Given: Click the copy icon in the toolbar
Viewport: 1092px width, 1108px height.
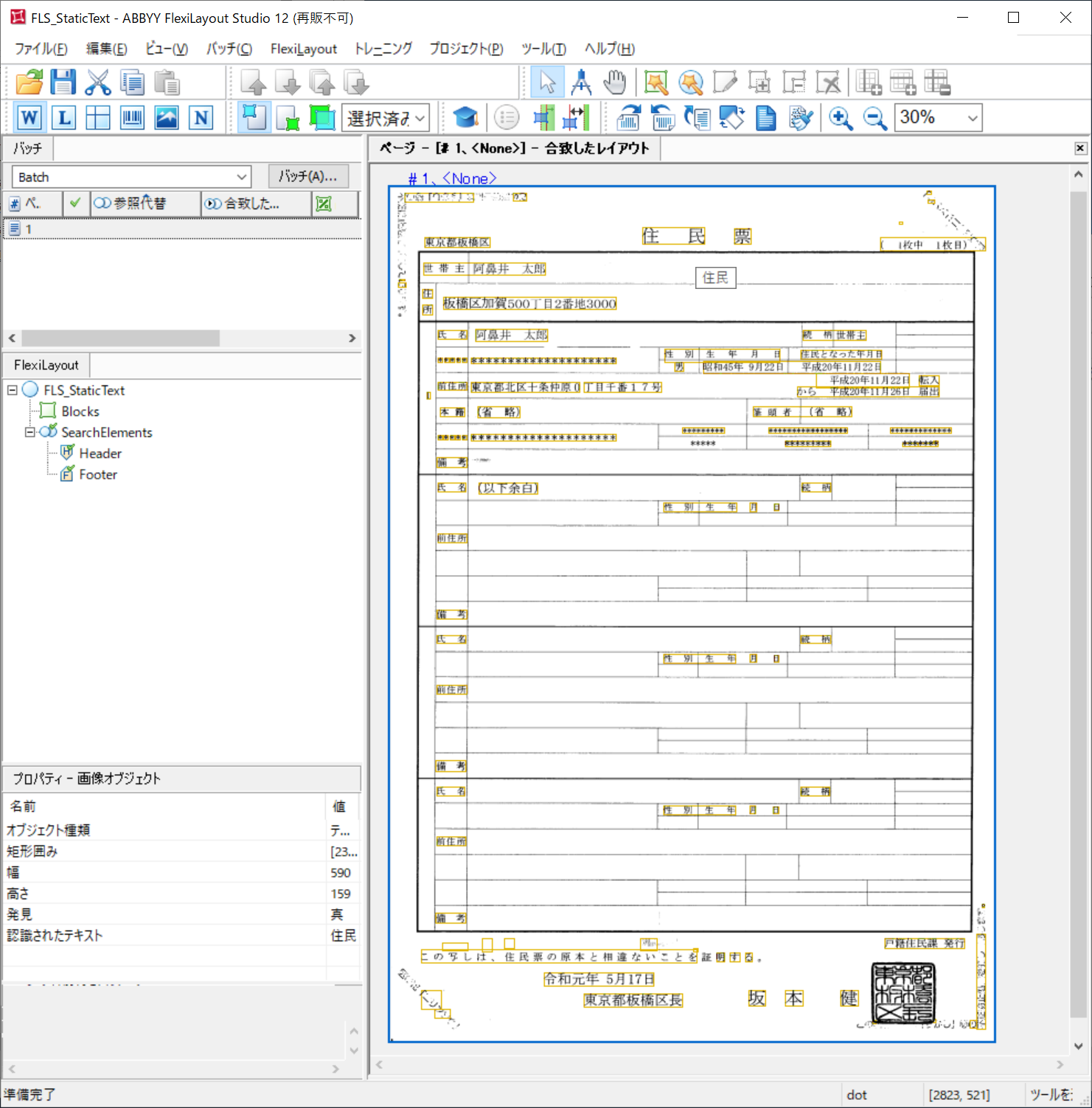Looking at the screenshot, I should pos(133,82).
